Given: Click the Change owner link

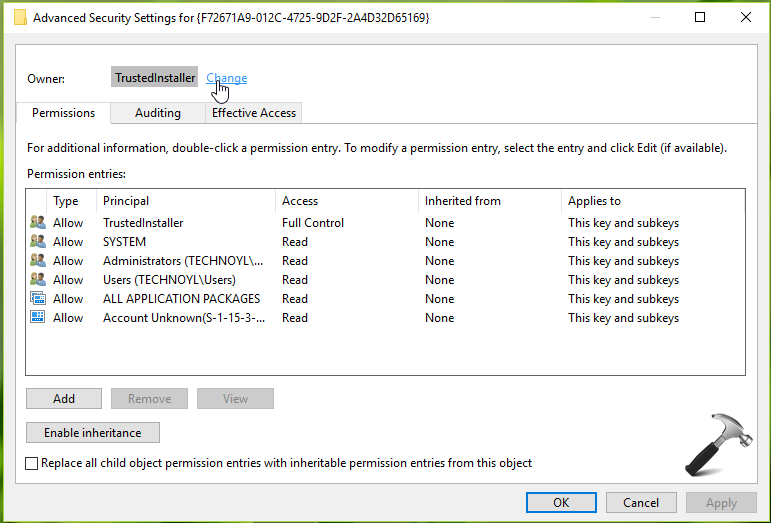Looking at the screenshot, I should 227,78.
